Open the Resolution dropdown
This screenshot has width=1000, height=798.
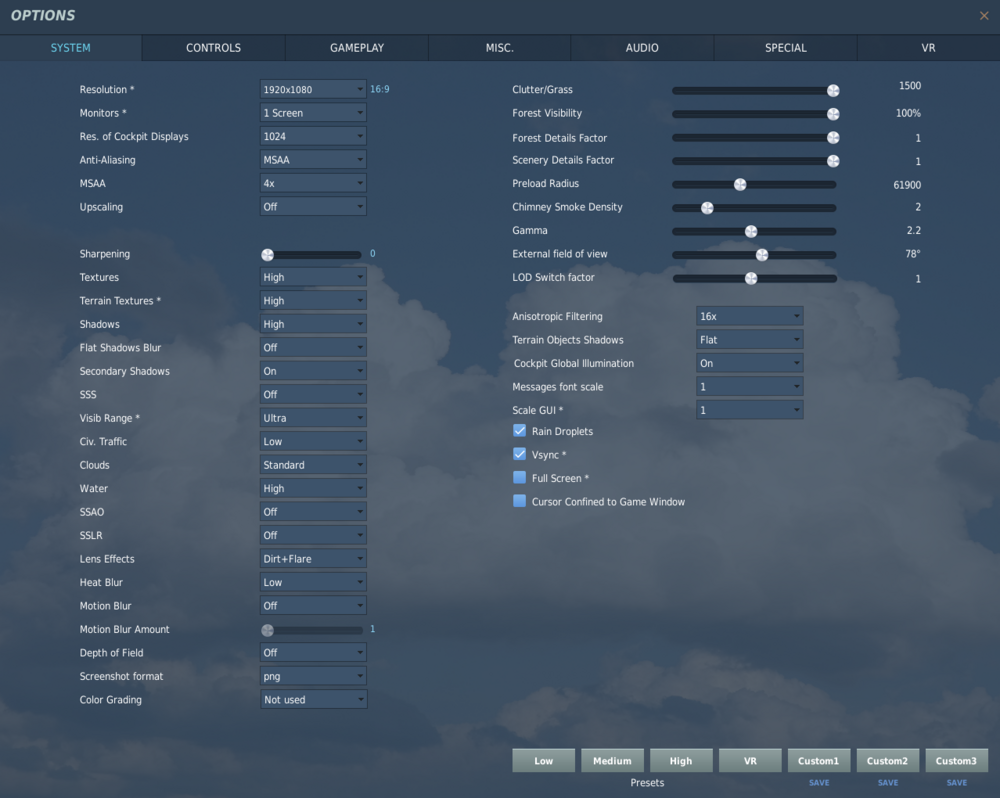pyautogui.click(x=313, y=89)
